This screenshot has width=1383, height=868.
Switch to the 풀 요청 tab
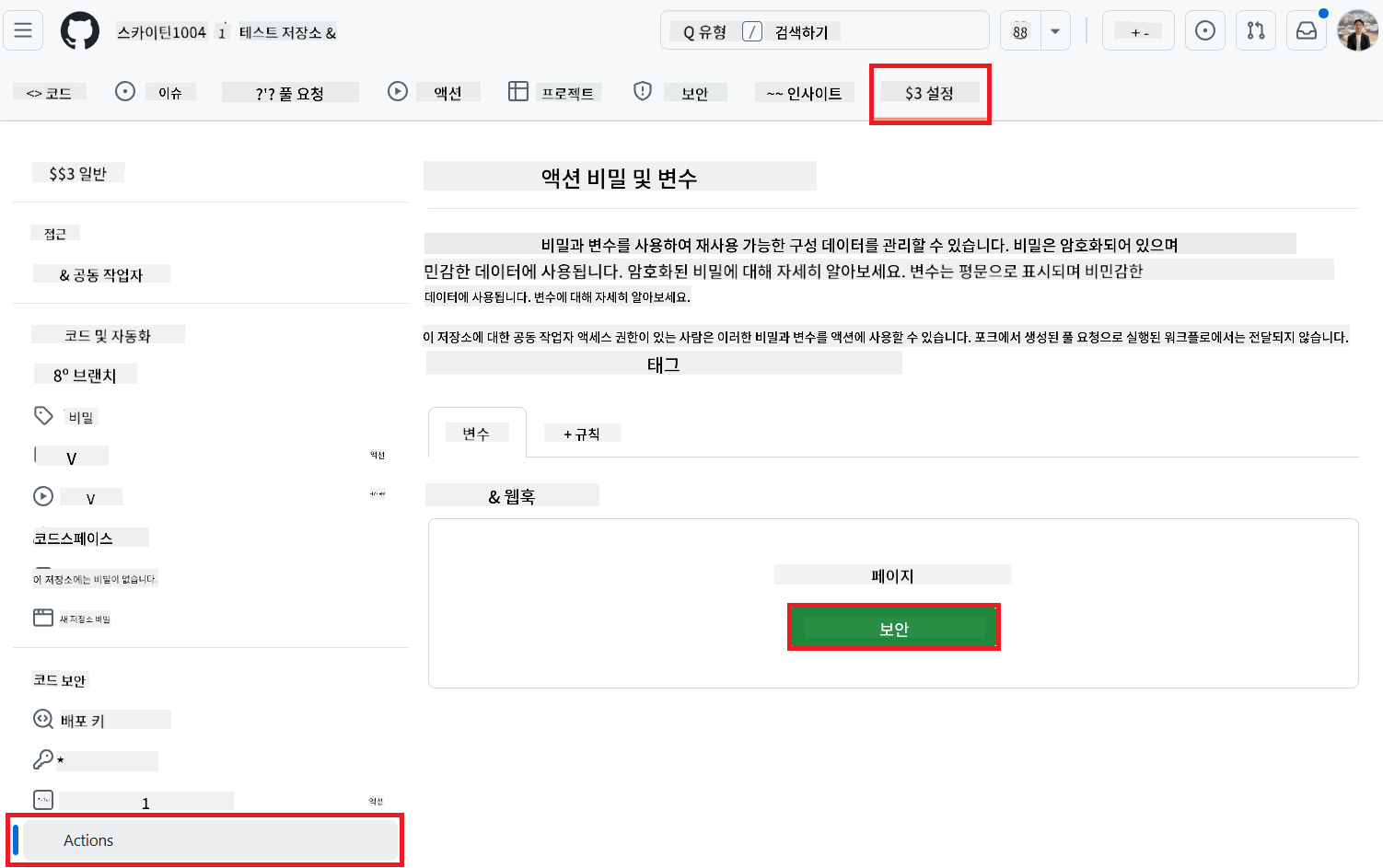pyautogui.click(x=290, y=93)
